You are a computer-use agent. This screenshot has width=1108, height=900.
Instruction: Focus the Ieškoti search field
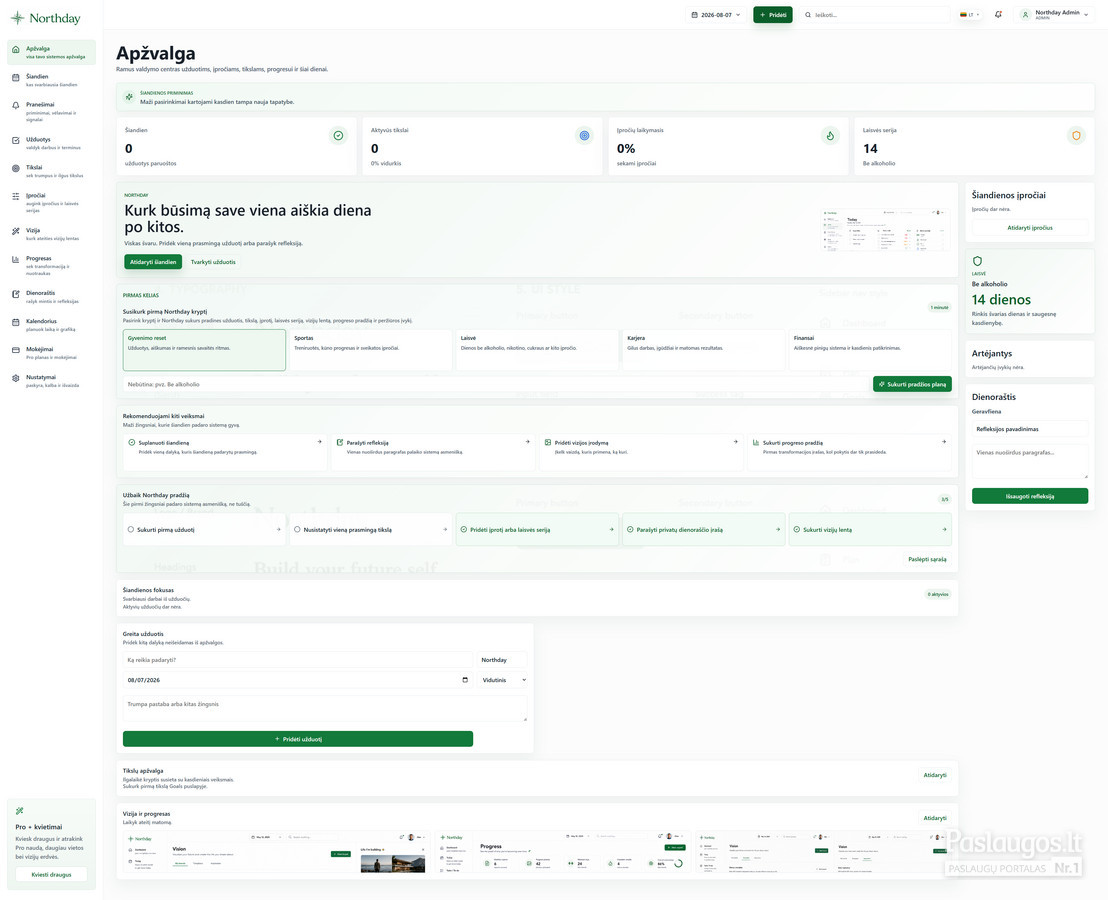point(875,15)
